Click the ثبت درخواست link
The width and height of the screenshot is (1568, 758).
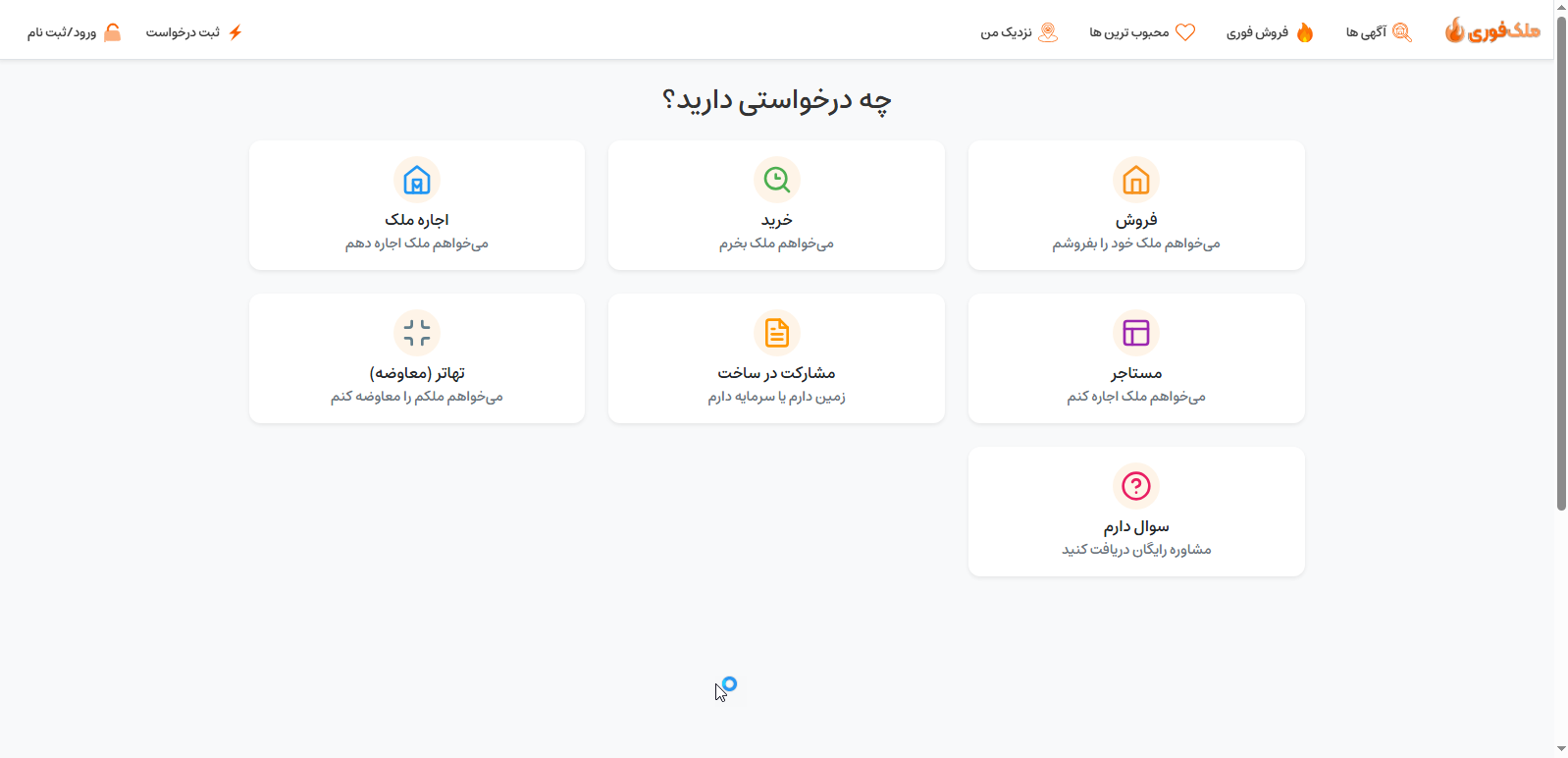click(183, 32)
